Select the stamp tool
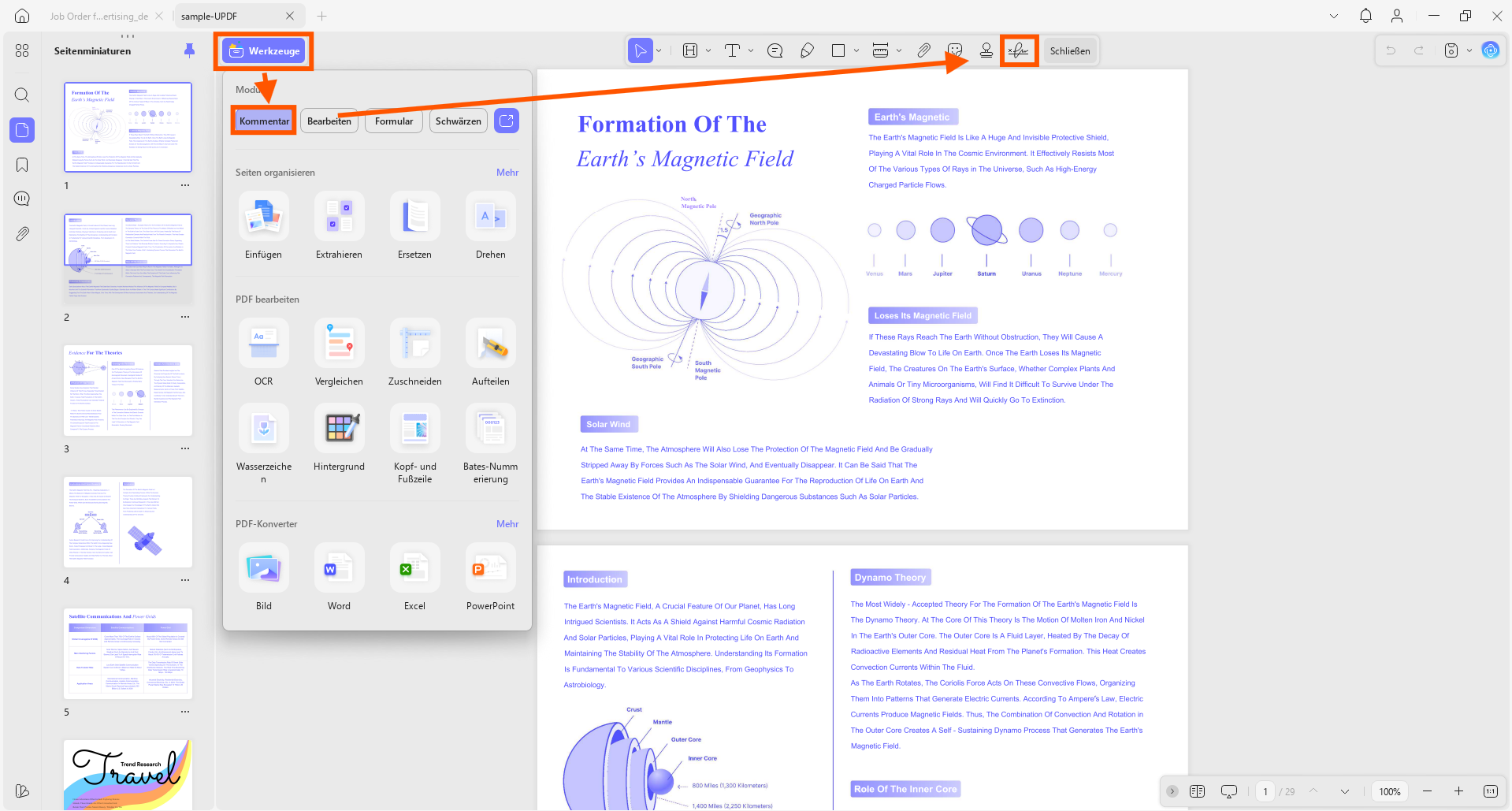 click(x=986, y=50)
